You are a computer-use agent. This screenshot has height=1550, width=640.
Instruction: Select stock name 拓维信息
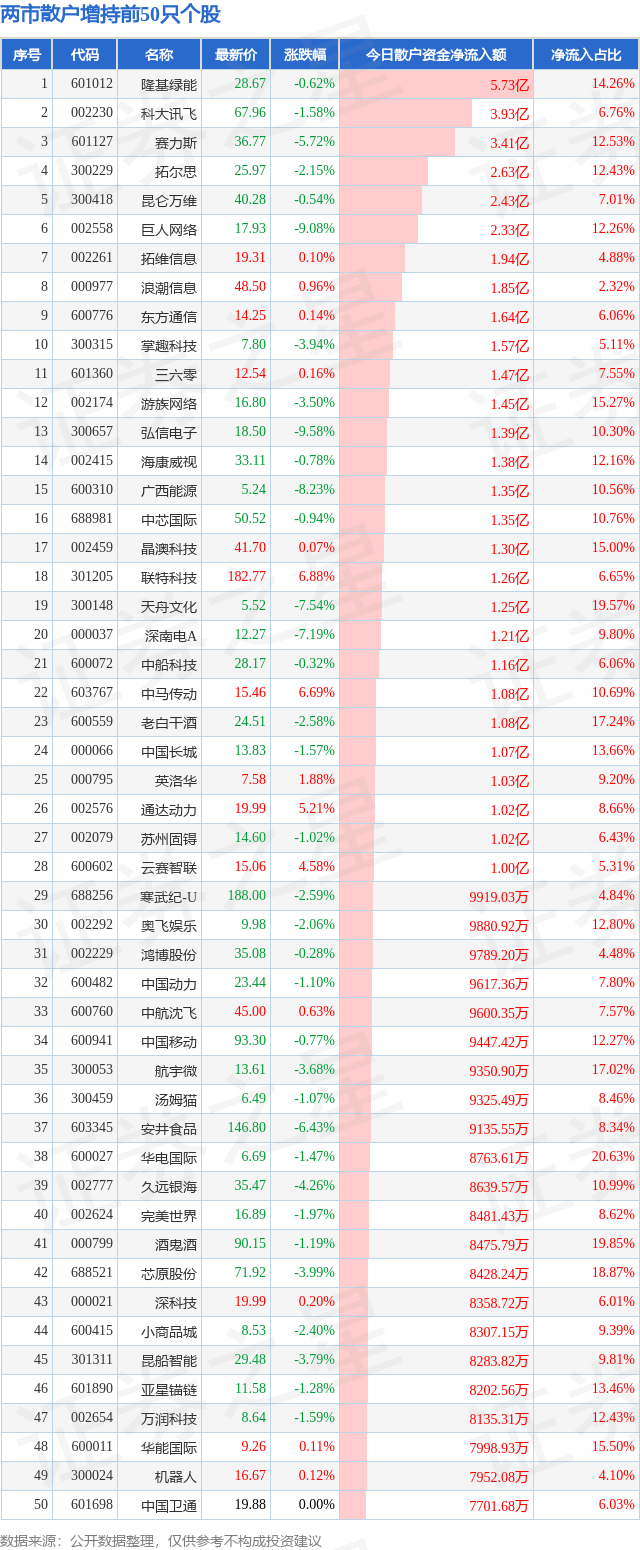(x=169, y=259)
